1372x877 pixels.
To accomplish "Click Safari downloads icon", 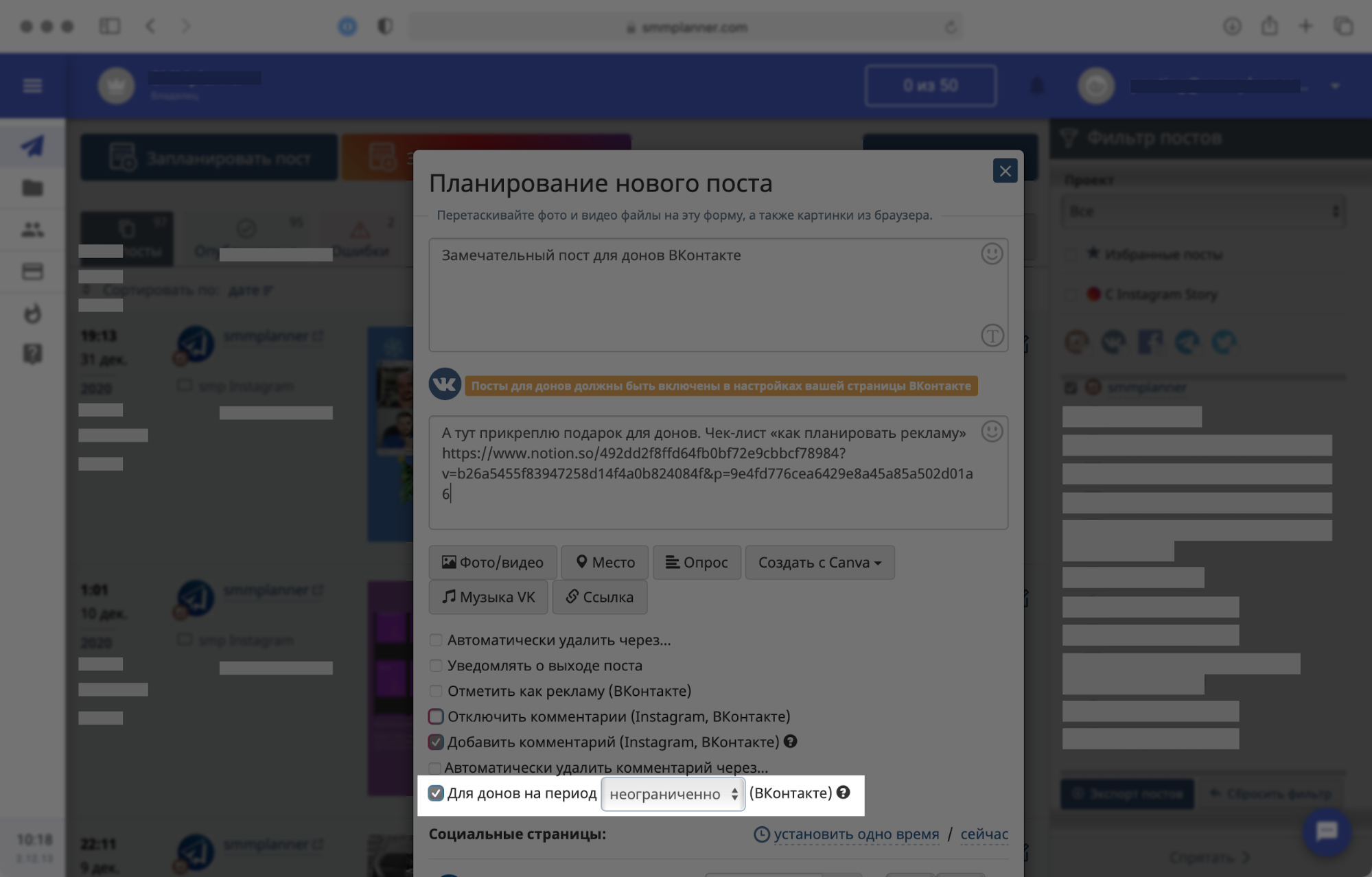I will (1232, 26).
